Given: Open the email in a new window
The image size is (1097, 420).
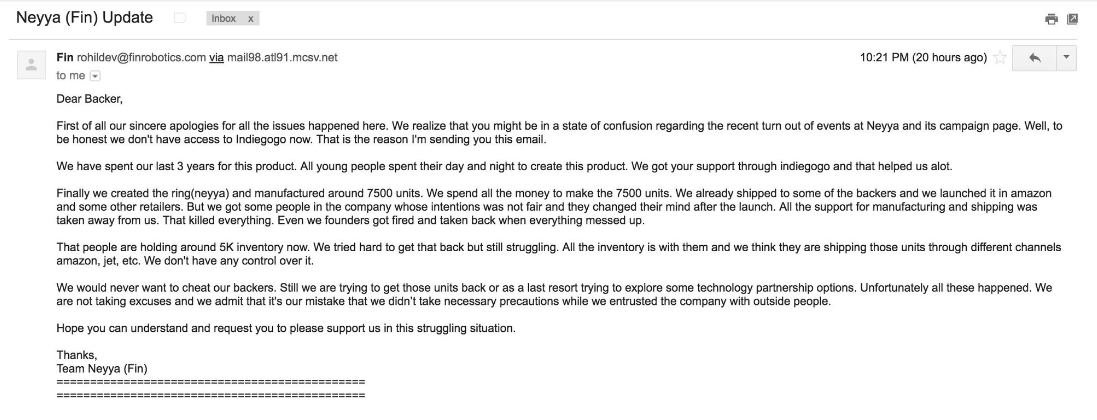Looking at the screenshot, I should [1072, 19].
